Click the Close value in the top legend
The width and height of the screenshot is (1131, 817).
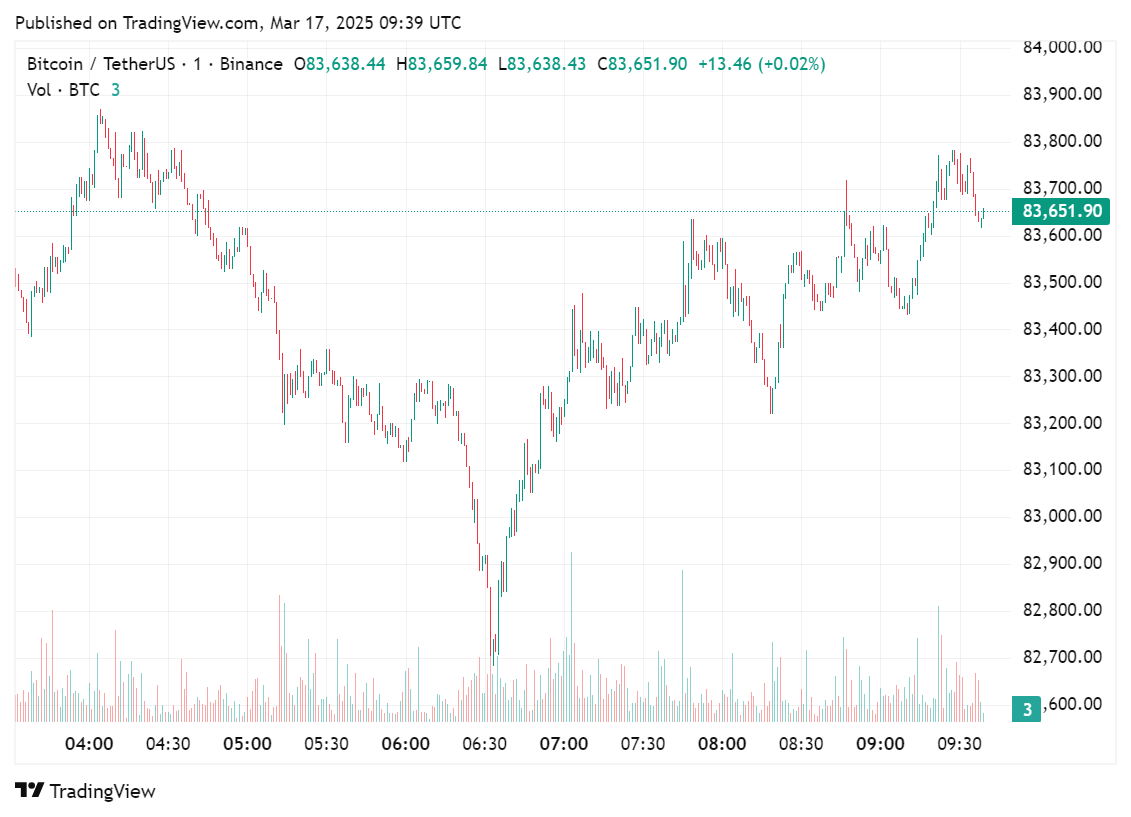pos(647,64)
